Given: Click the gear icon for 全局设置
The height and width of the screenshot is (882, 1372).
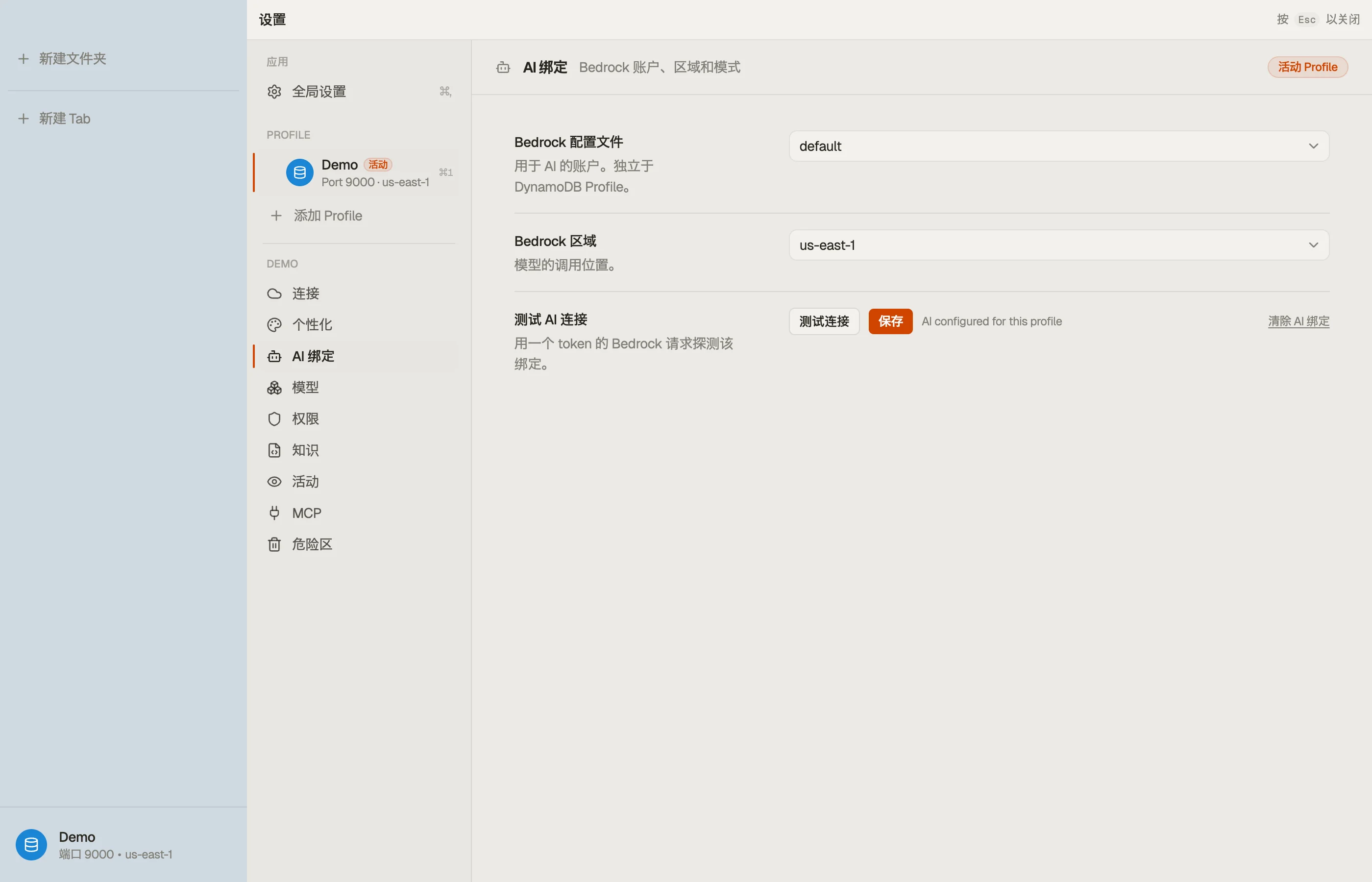Looking at the screenshot, I should point(274,92).
